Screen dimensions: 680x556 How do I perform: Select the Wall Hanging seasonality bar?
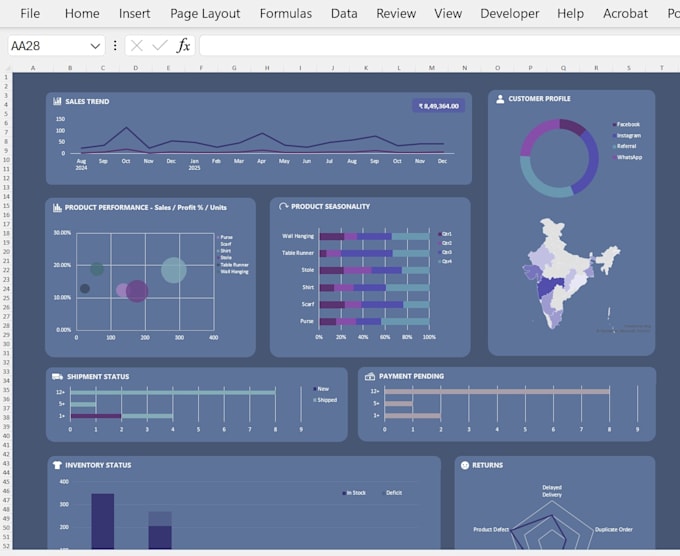(x=374, y=236)
